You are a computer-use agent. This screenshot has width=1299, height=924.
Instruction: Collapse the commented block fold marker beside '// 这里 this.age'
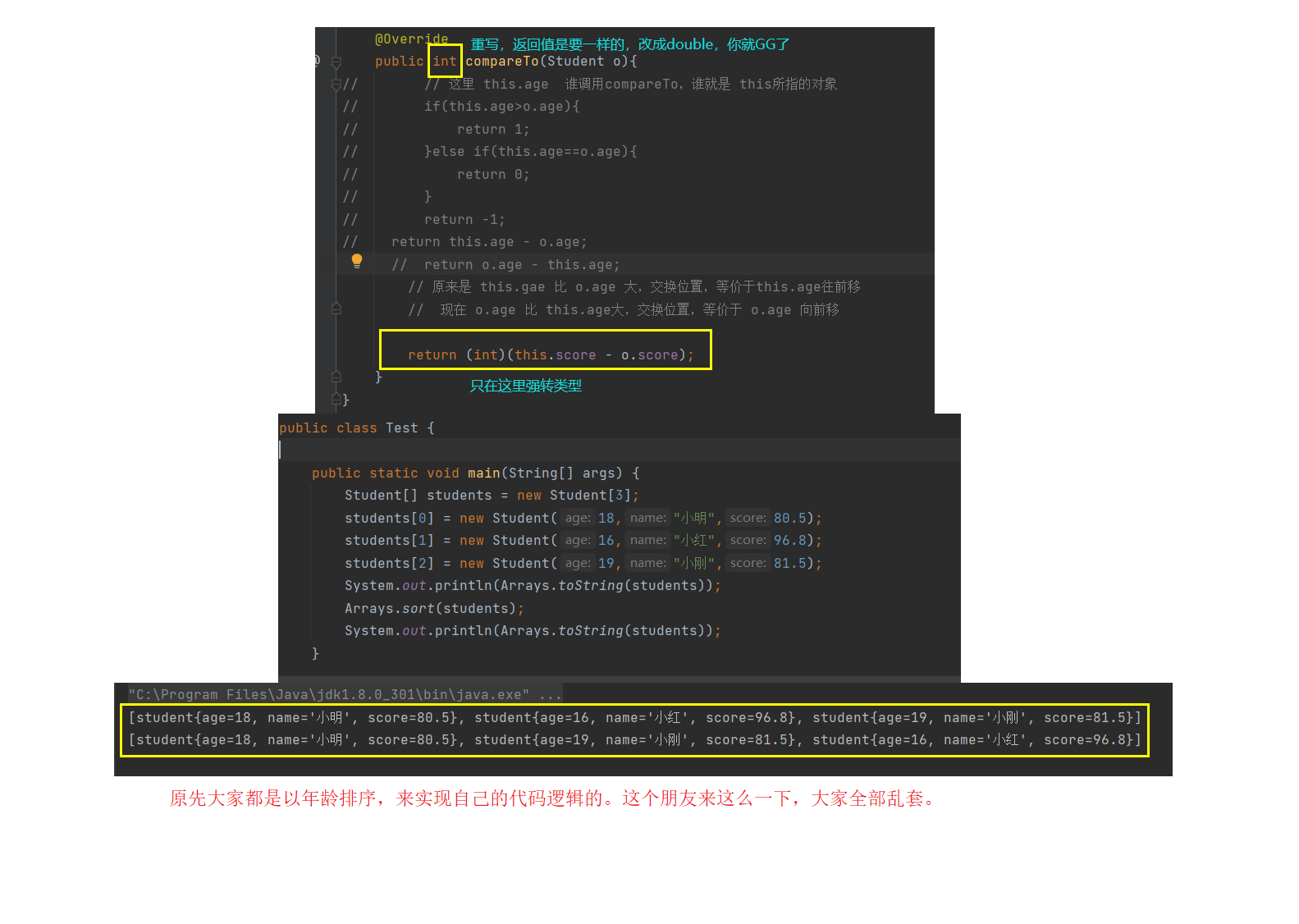(336, 85)
